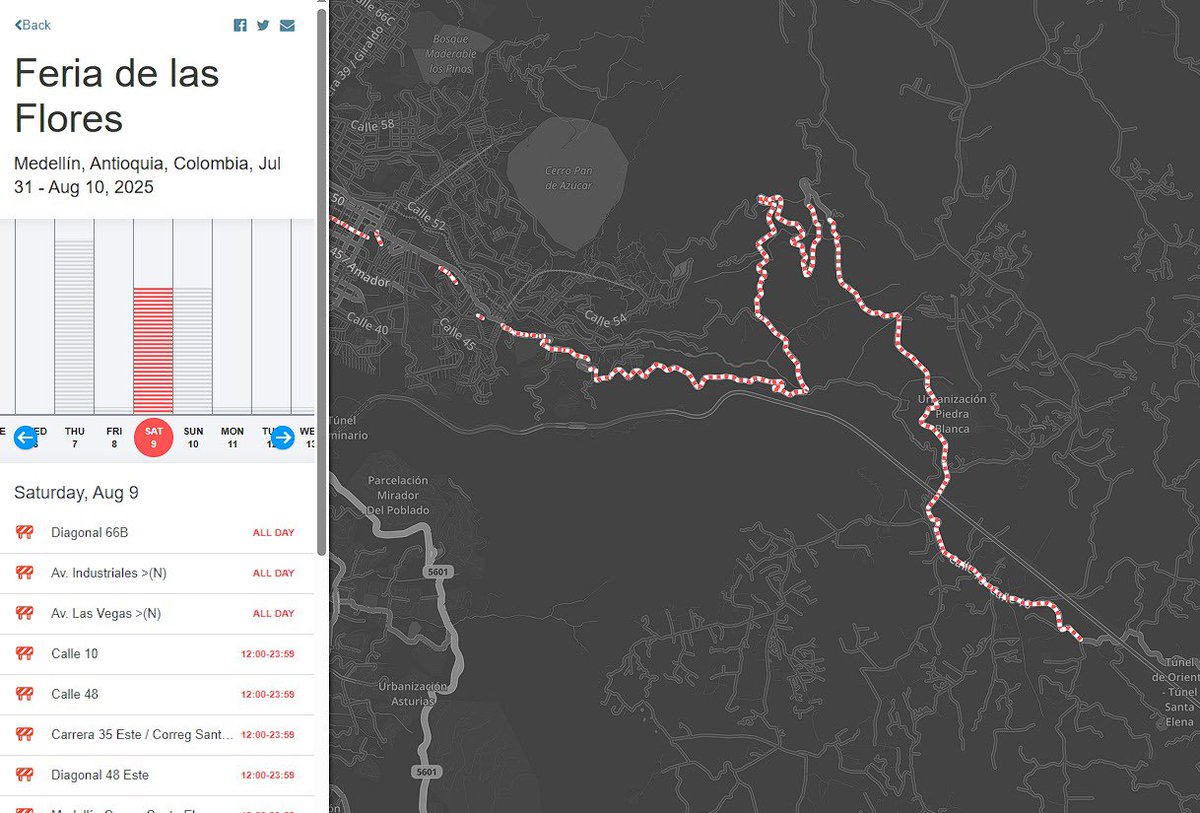Click the lower 5601 route shield
Viewport: 1200px width, 813px height.
coord(427,772)
